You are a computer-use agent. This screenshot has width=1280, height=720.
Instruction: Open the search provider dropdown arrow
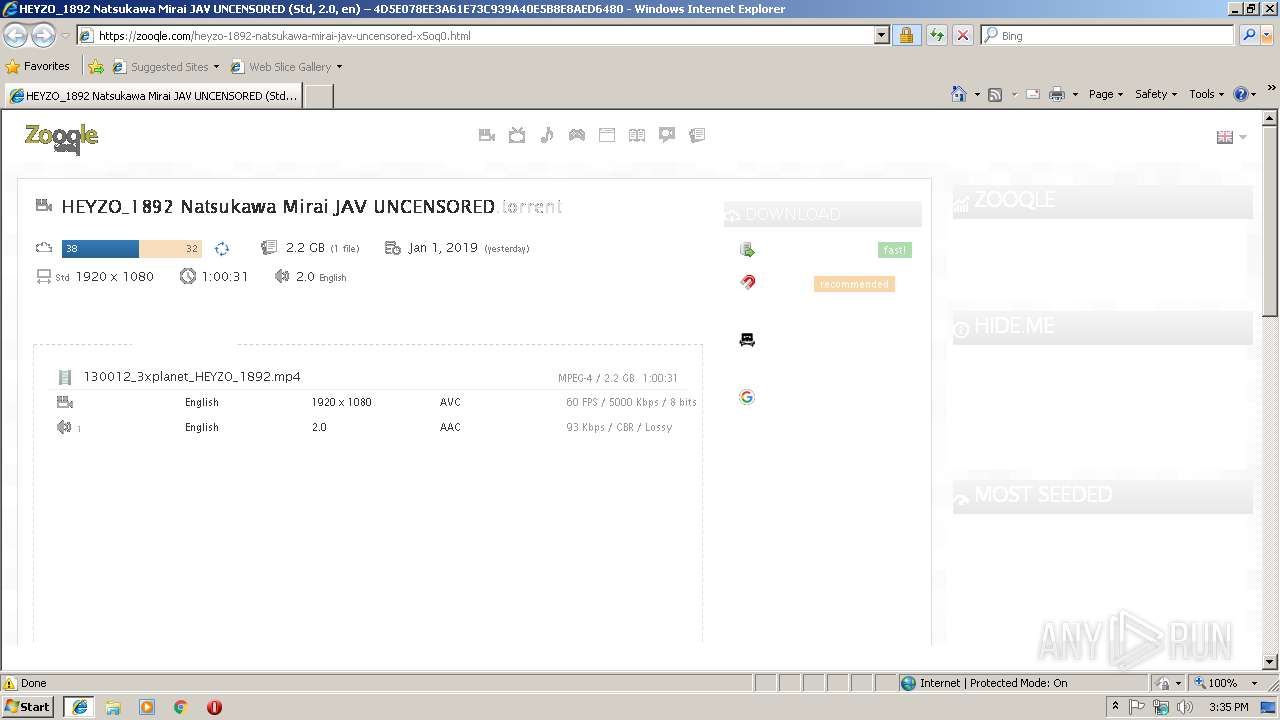tap(1268, 35)
